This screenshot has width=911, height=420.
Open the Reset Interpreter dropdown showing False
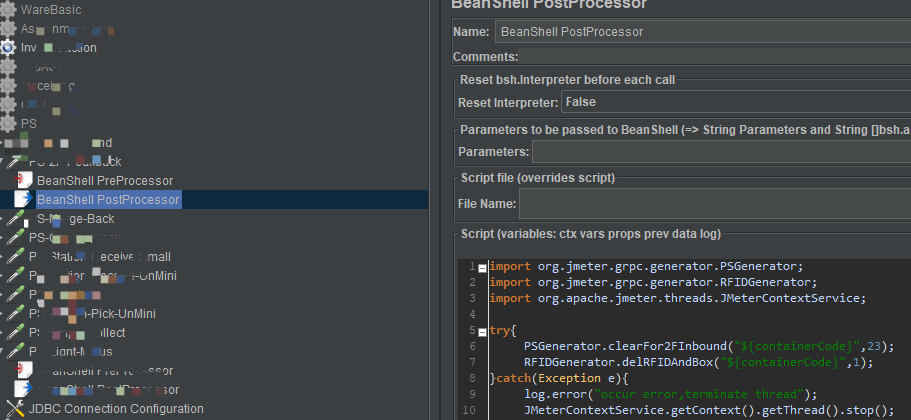point(736,102)
